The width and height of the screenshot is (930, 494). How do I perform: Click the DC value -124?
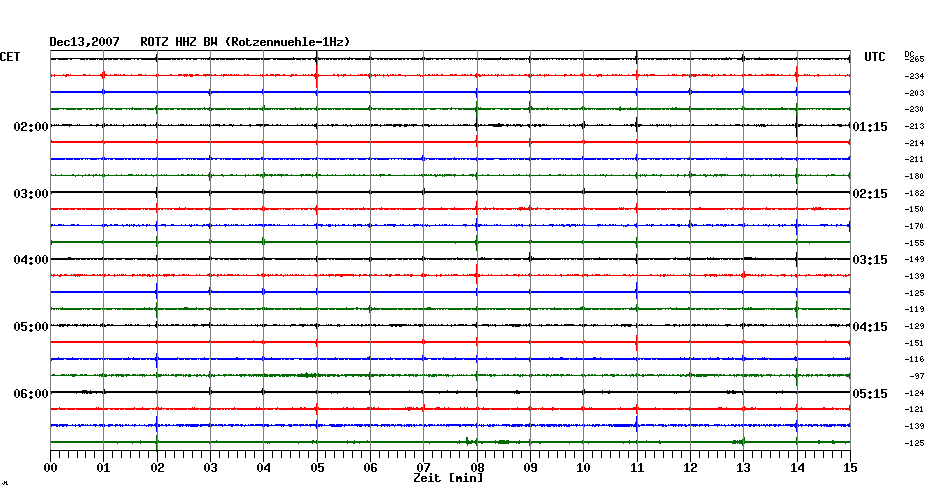(x=914, y=393)
